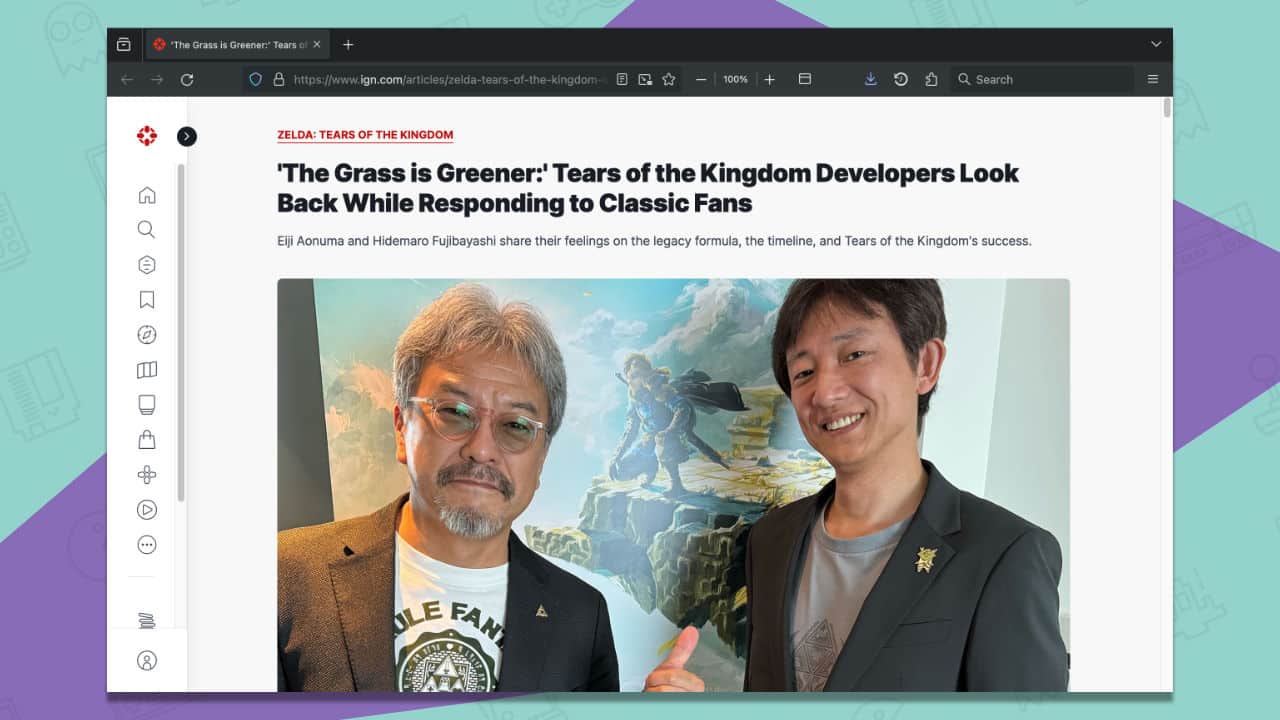This screenshot has height=720, width=1280.
Task: Open the shopping bag icon in sidebar
Action: click(x=147, y=439)
